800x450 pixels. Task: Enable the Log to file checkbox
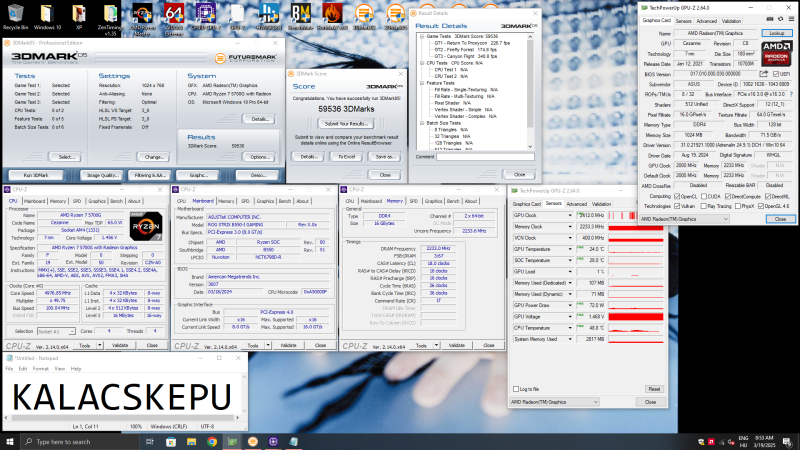point(516,389)
